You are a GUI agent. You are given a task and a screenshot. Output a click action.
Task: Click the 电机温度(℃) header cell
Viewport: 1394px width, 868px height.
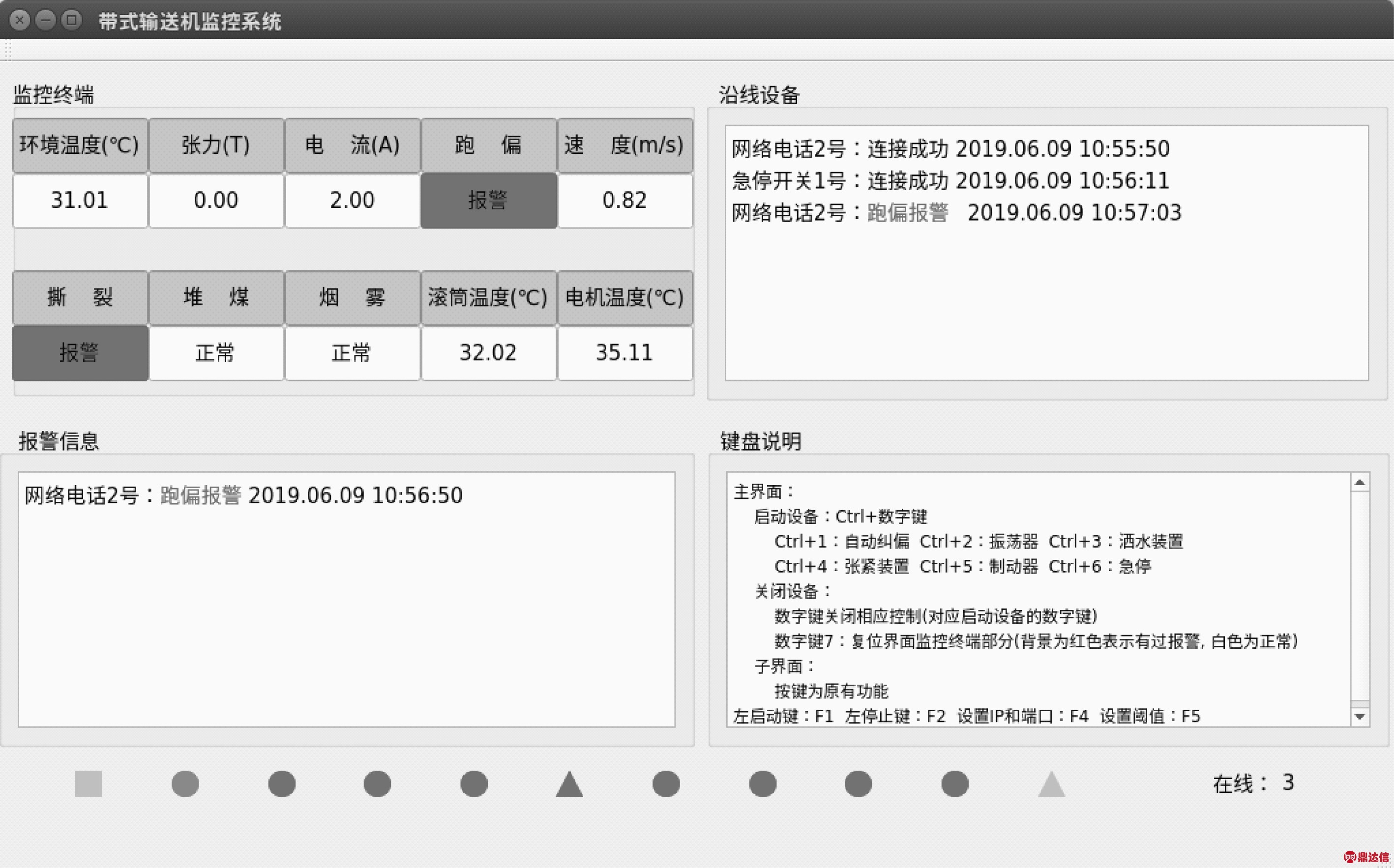pos(624,297)
